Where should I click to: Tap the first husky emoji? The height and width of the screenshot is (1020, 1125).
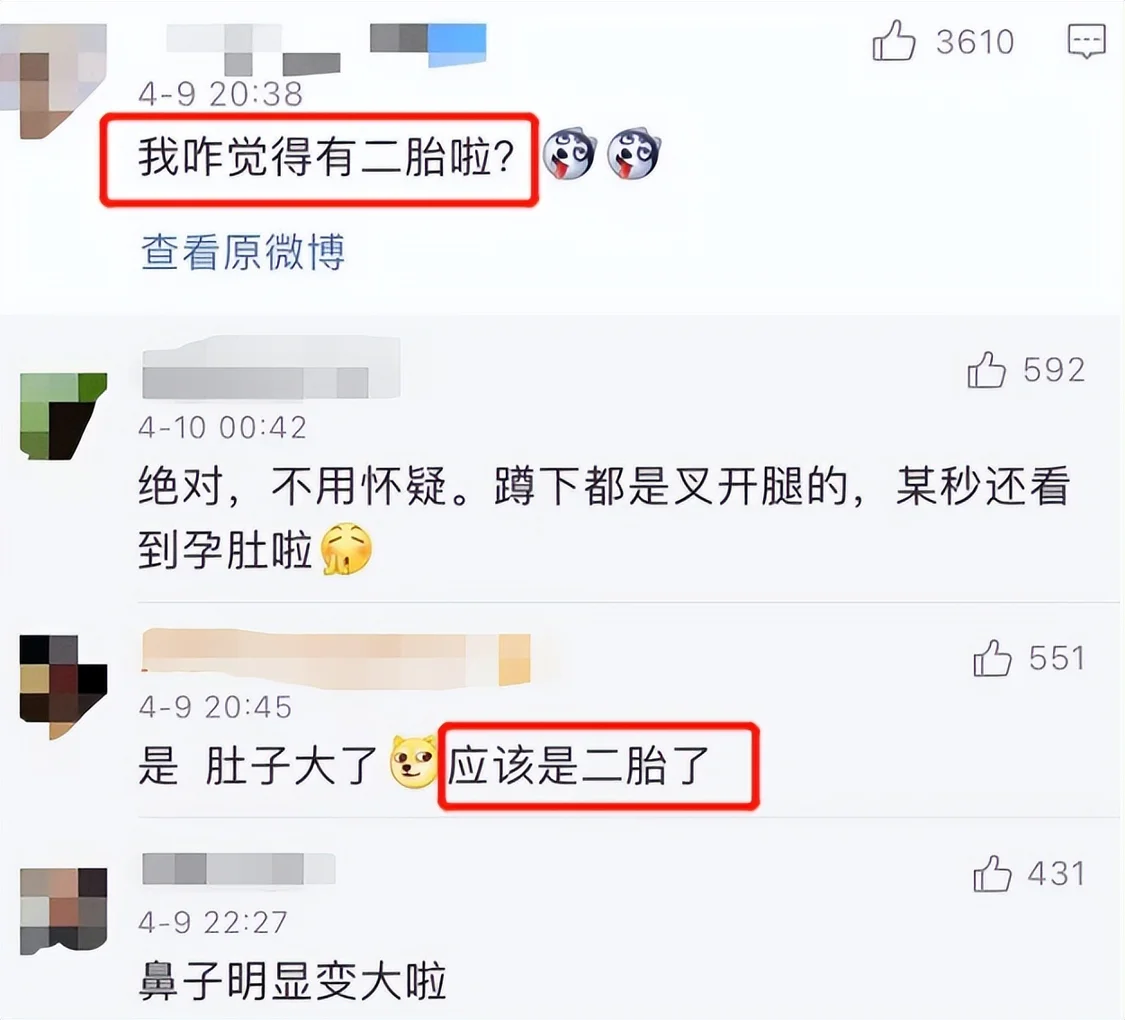(x=570, y=153)
